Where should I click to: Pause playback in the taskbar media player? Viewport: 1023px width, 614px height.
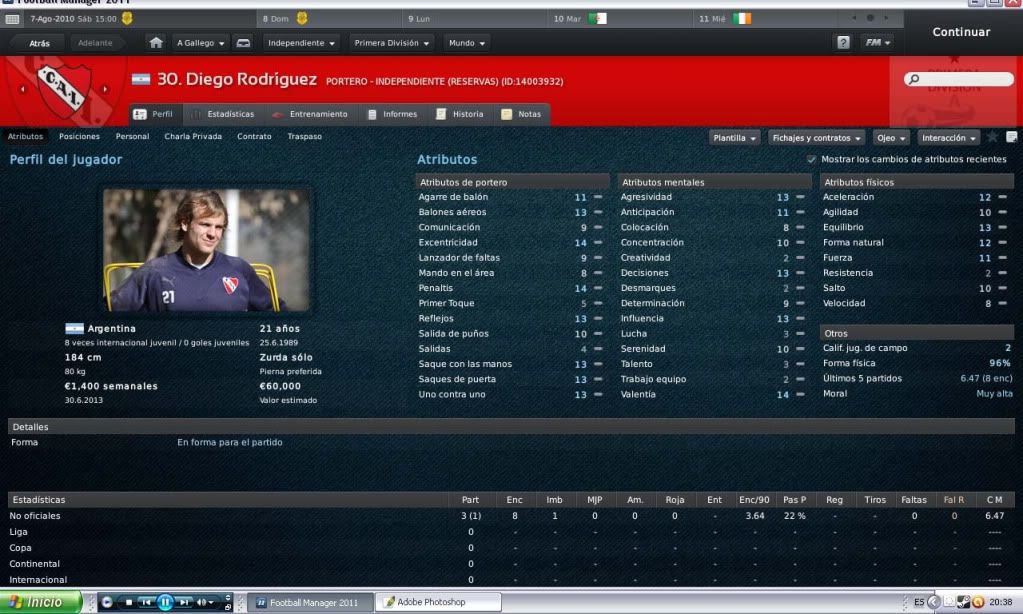(165, 602)
